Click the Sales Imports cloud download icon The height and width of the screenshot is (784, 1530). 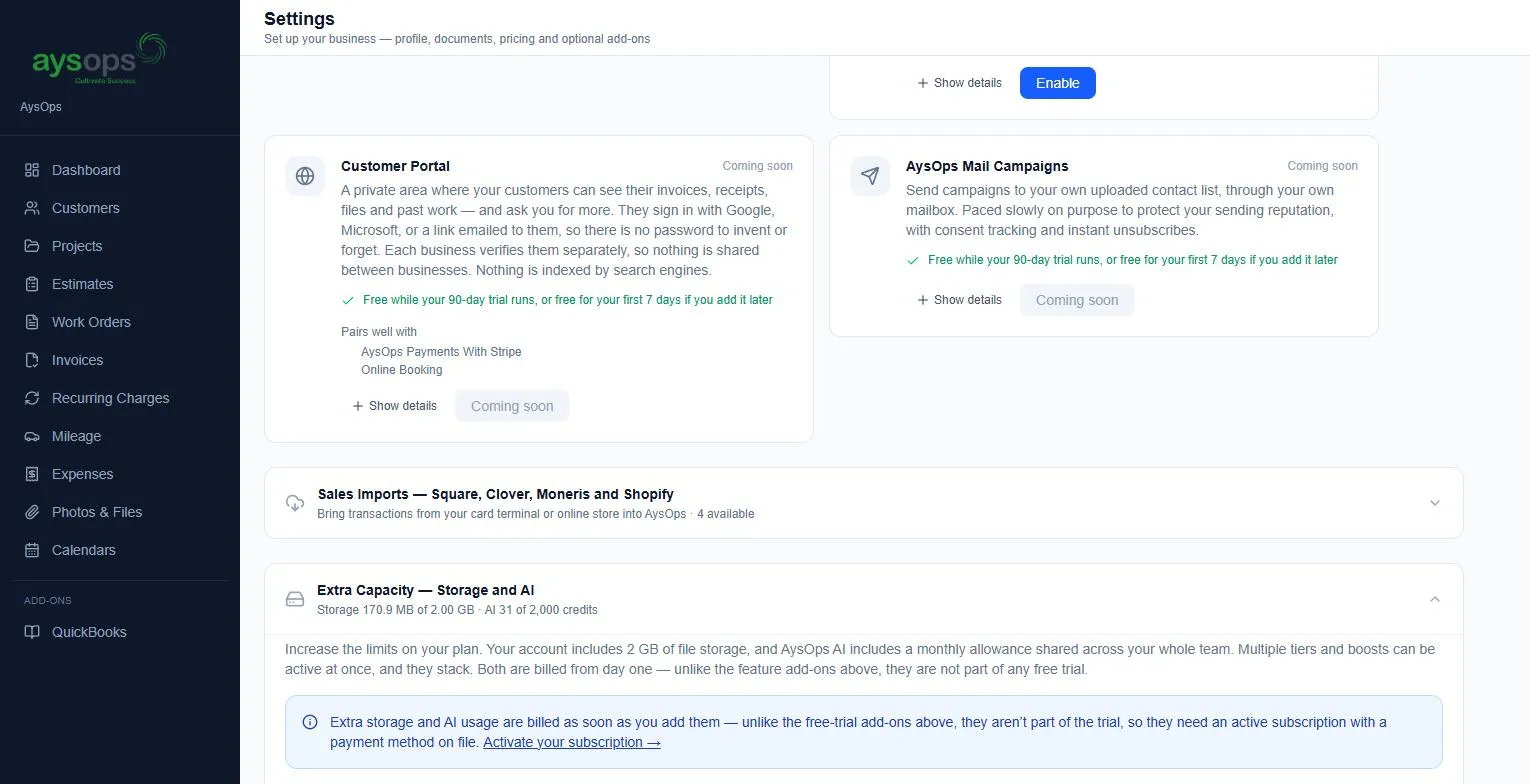(295, 503)
